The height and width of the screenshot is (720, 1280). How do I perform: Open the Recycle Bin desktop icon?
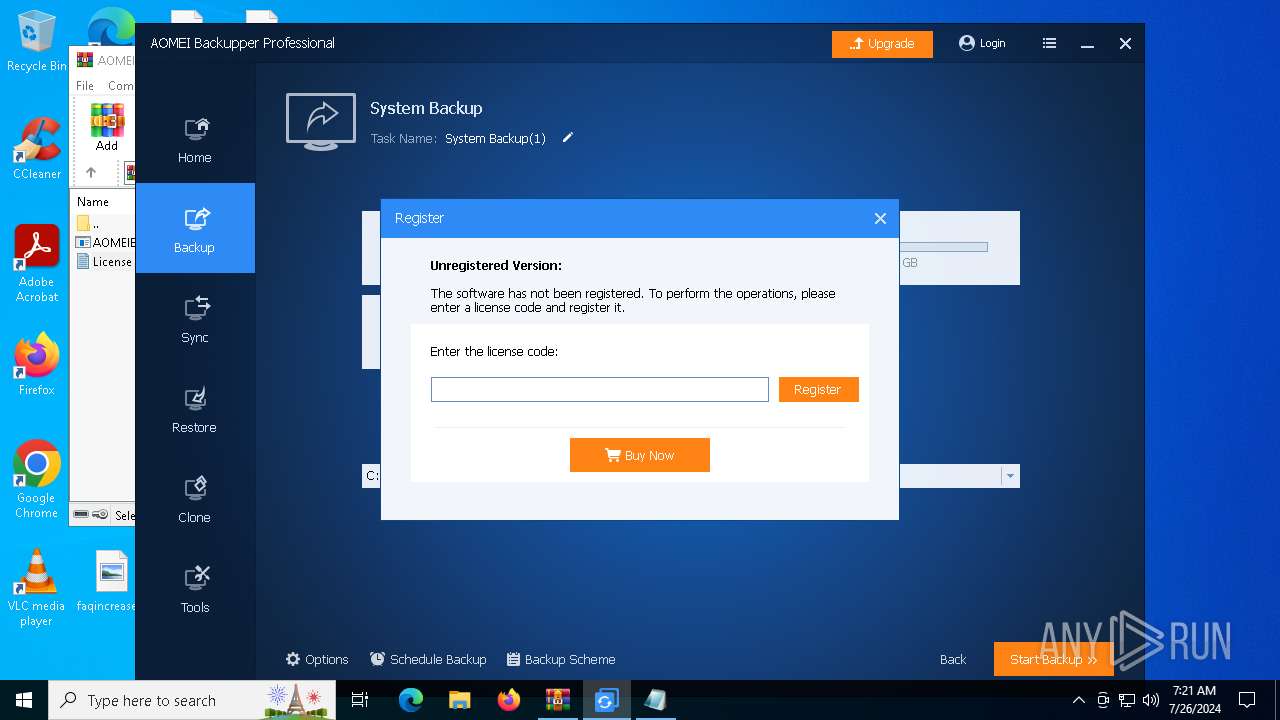point(36,42)
